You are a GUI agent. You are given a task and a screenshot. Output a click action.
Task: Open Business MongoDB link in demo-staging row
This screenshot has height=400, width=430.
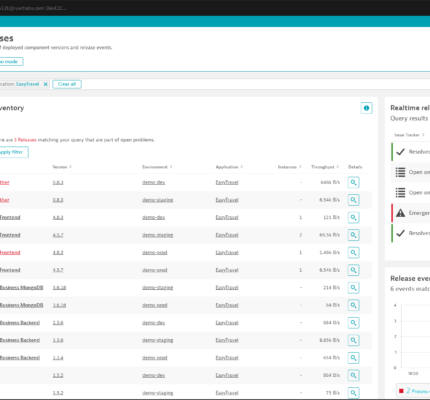(x=21, y=288)
